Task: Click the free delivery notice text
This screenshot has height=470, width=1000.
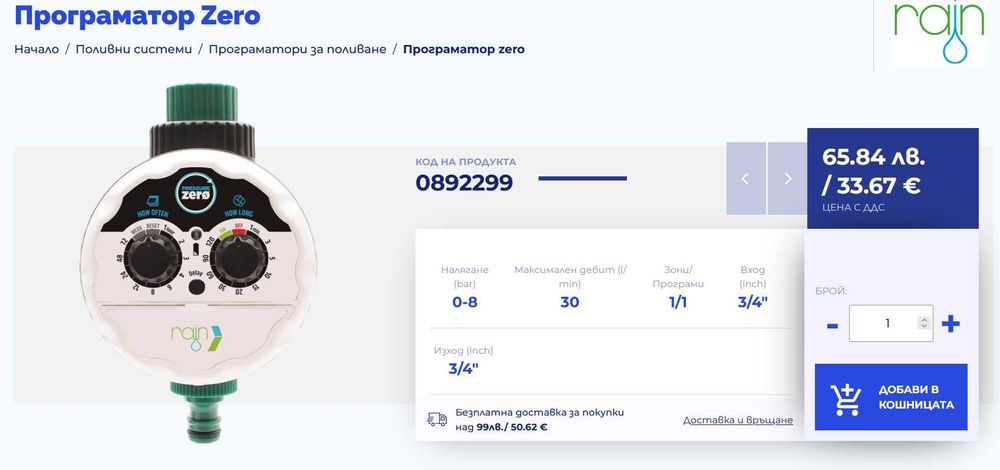Action: click(540, 420)
